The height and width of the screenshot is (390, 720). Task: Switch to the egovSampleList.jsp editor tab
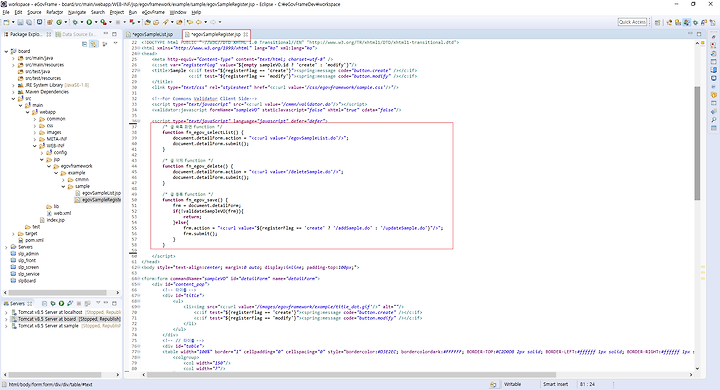click(152, 34)
